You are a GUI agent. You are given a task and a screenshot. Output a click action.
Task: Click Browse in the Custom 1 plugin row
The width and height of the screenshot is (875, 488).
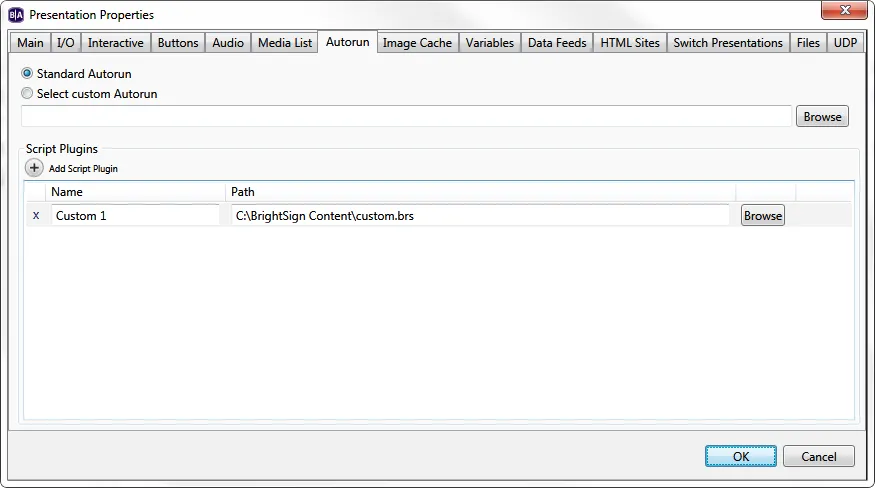click(x=763, y=216)
